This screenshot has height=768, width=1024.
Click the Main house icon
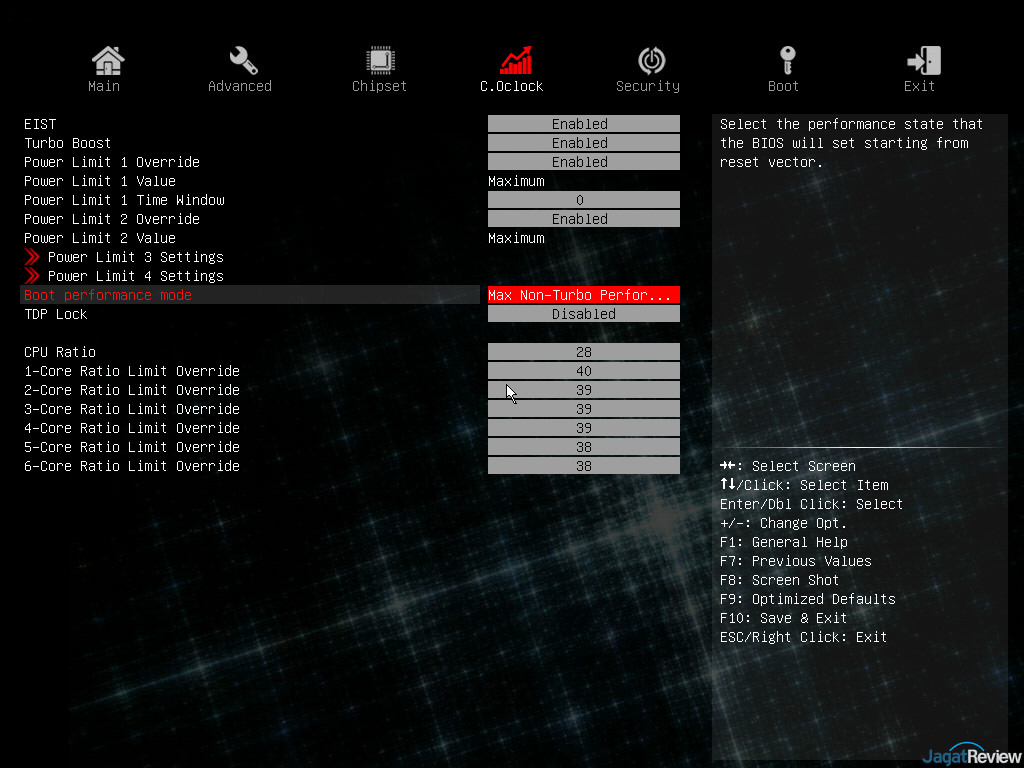pyautogui.click(x=106, y=61)
